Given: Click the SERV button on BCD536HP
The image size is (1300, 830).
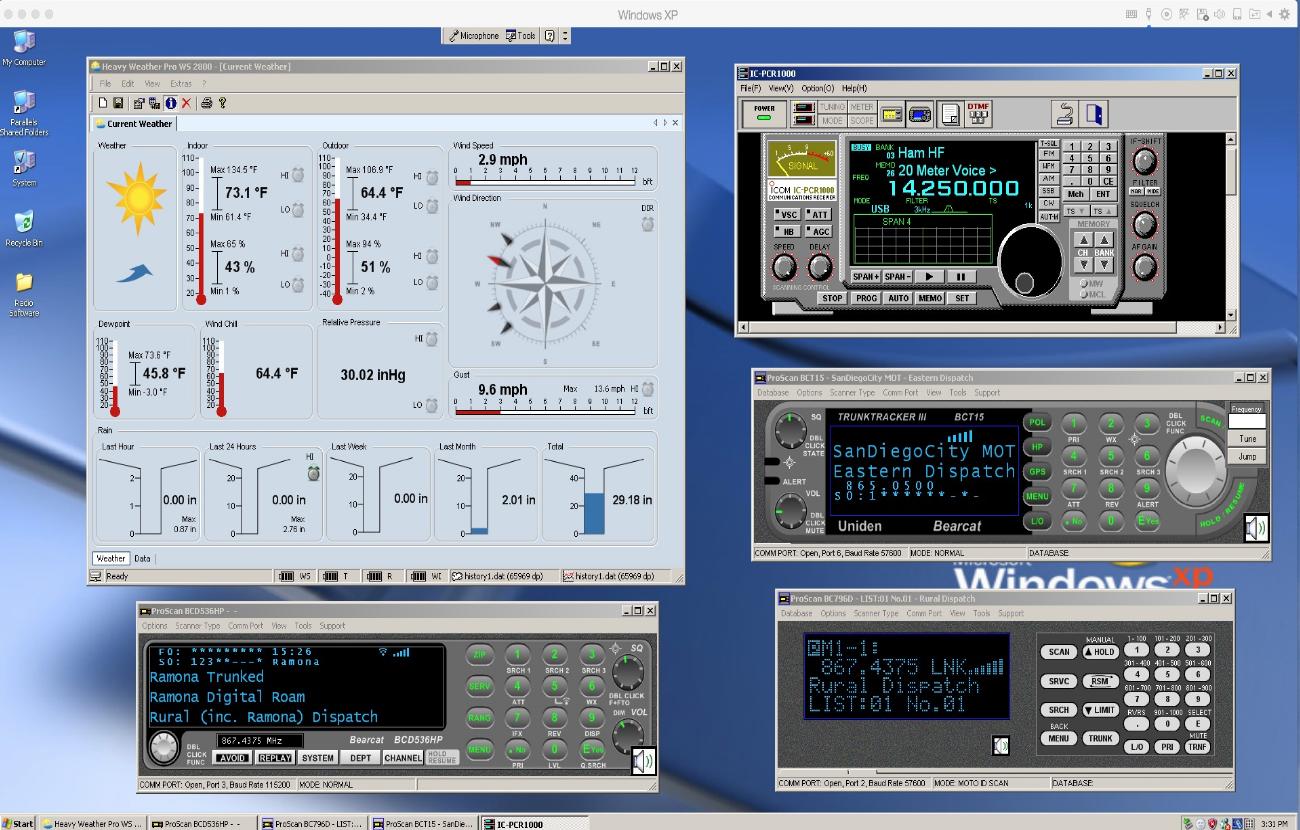Looking at the screenshot, I should (x=480, y=687).
